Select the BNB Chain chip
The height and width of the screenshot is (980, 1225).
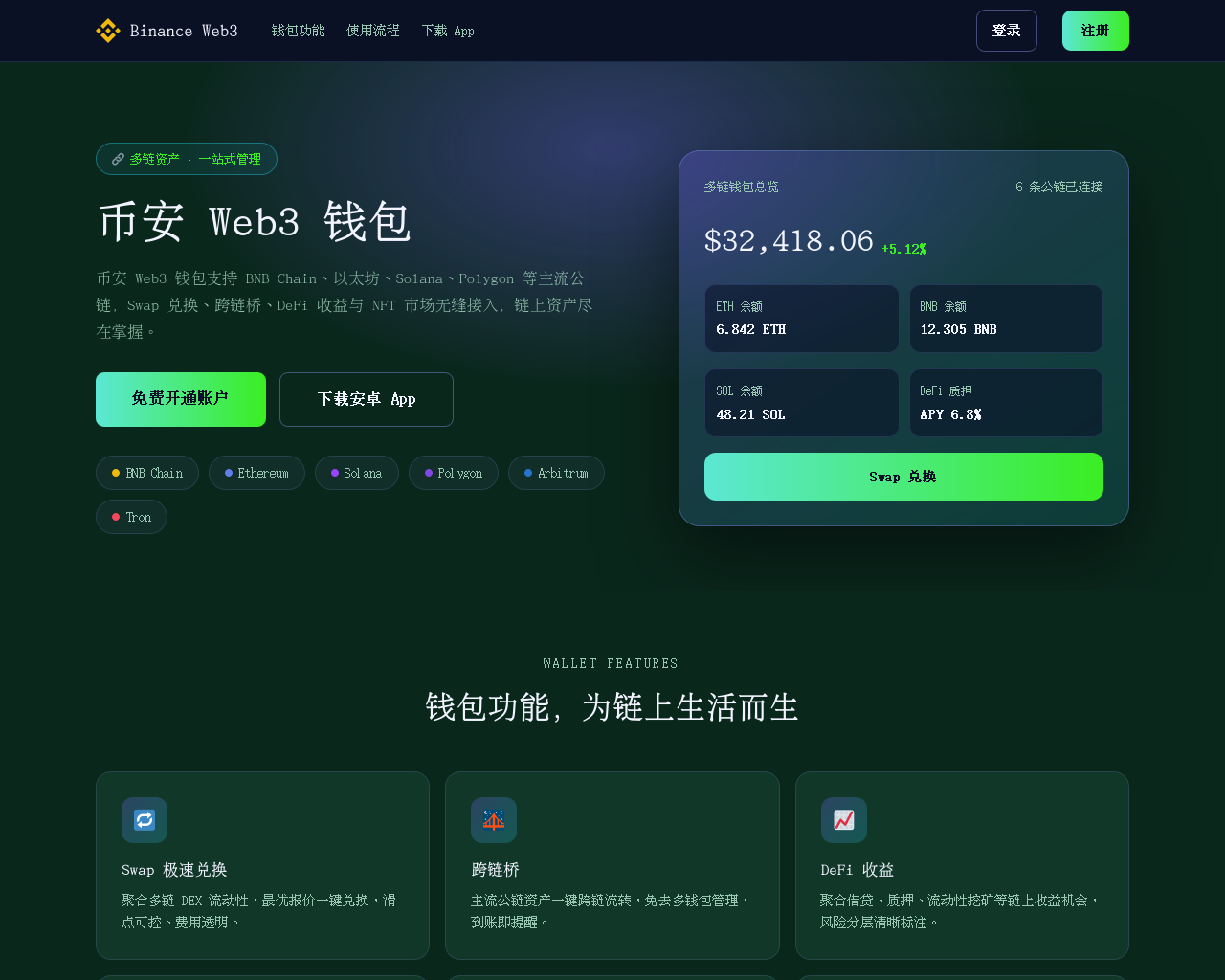click(147, 473)
